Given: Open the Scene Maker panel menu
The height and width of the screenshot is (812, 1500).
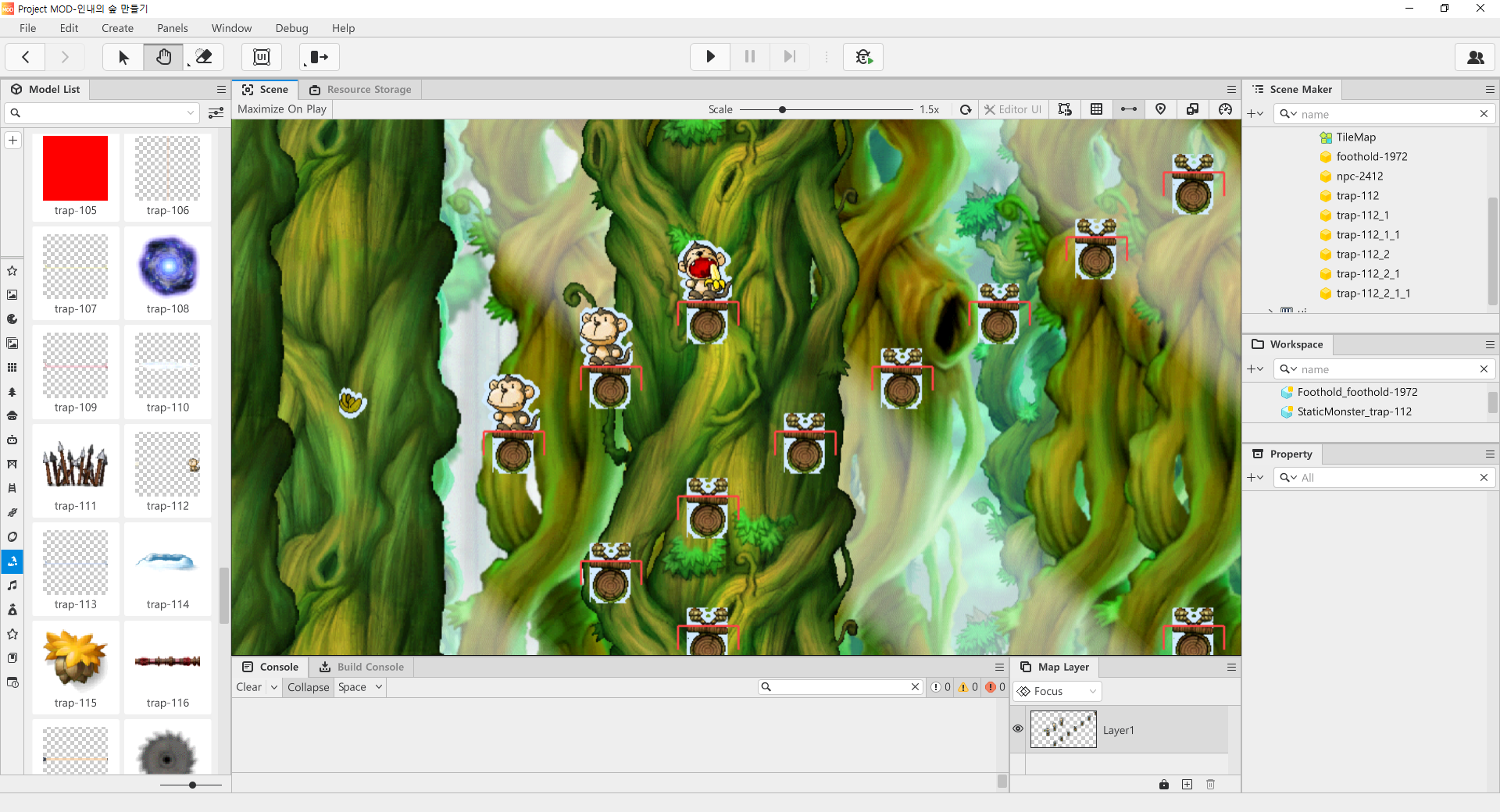Looking at the screenshot, I should point(1490,90).
